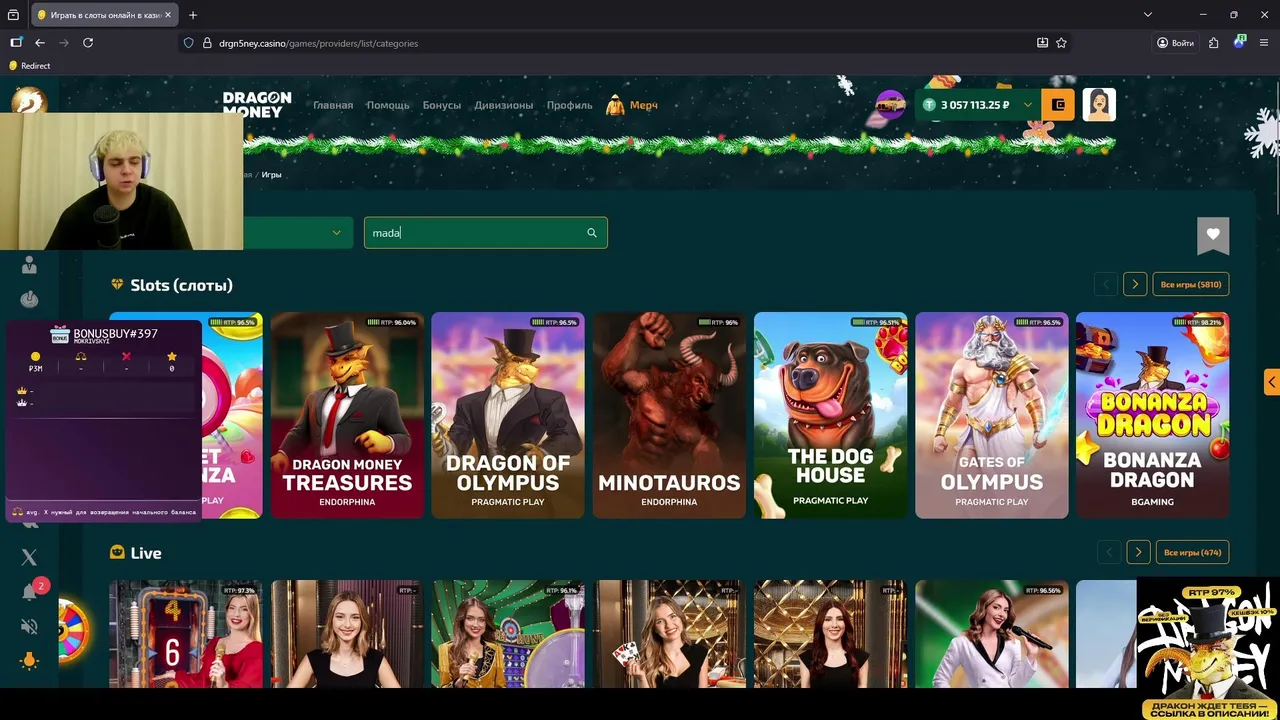
Task: Click the favorites heart bookmark
Action: pos(1213,235)
